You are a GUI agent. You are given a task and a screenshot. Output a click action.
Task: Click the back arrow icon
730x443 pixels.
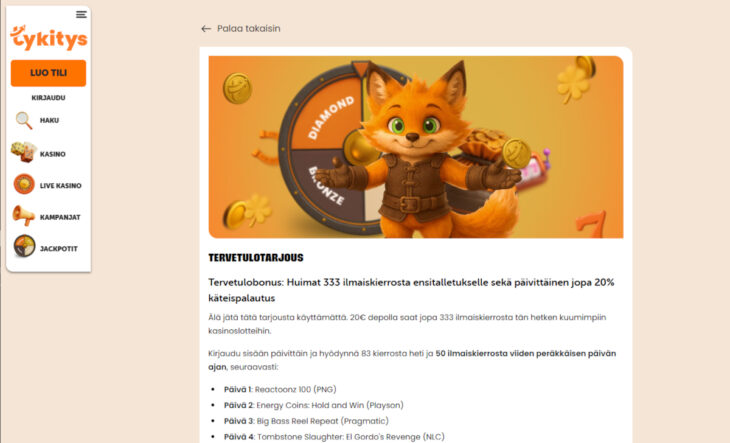(x=206, y=29)
